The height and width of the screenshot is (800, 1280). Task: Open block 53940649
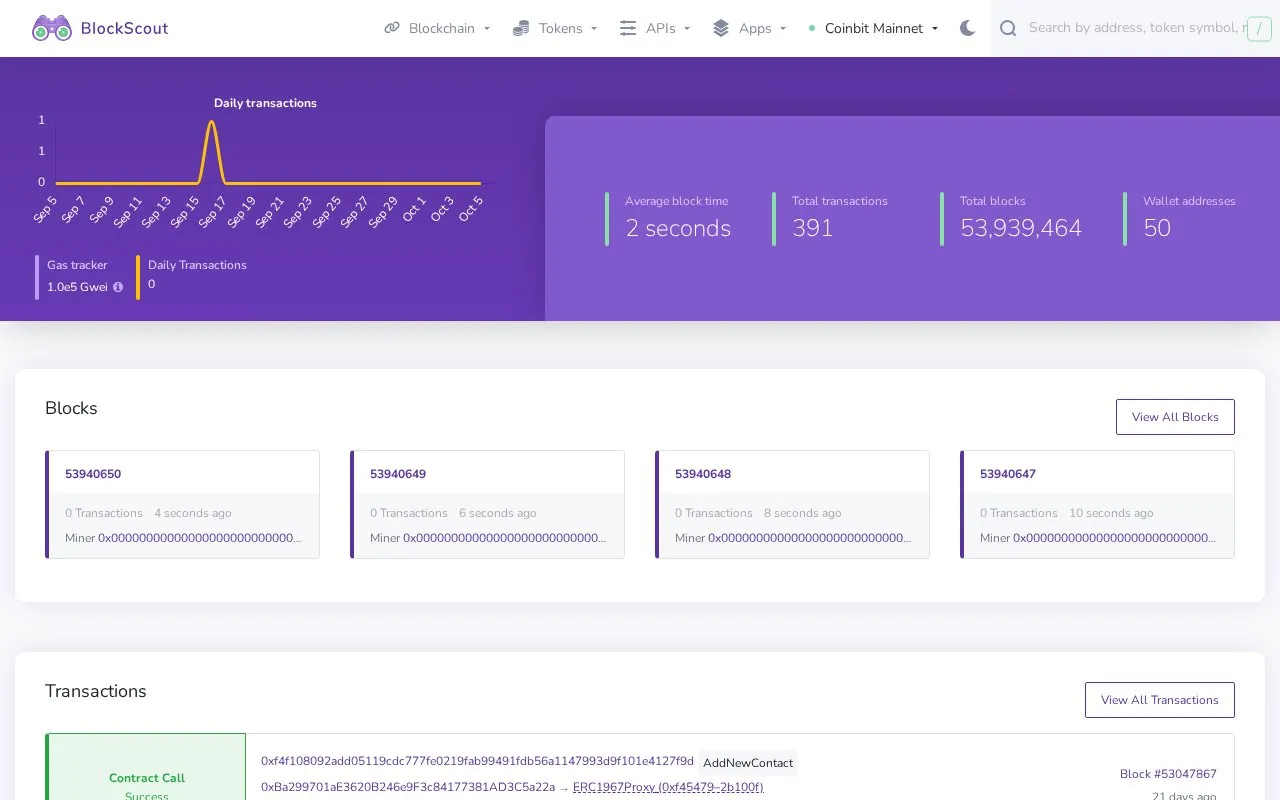click(x=398, y=474)
